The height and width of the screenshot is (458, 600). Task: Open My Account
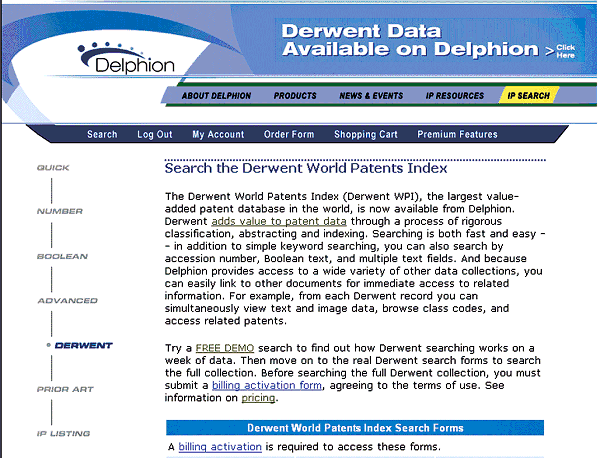(218, 134)
